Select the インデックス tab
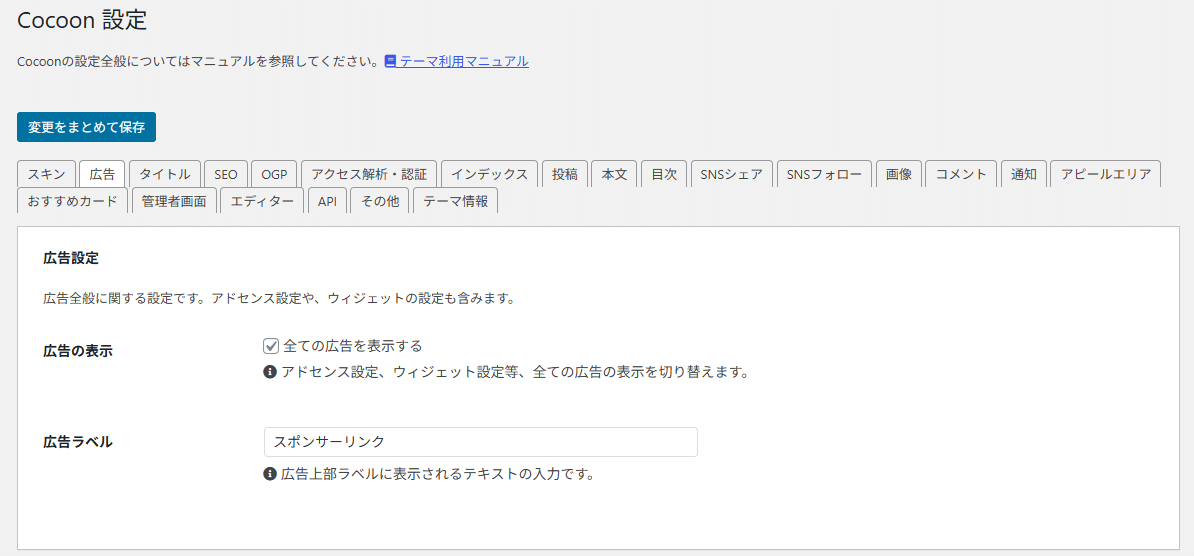The width and height of the screenshot is (1194, 556). click(489, 174)
